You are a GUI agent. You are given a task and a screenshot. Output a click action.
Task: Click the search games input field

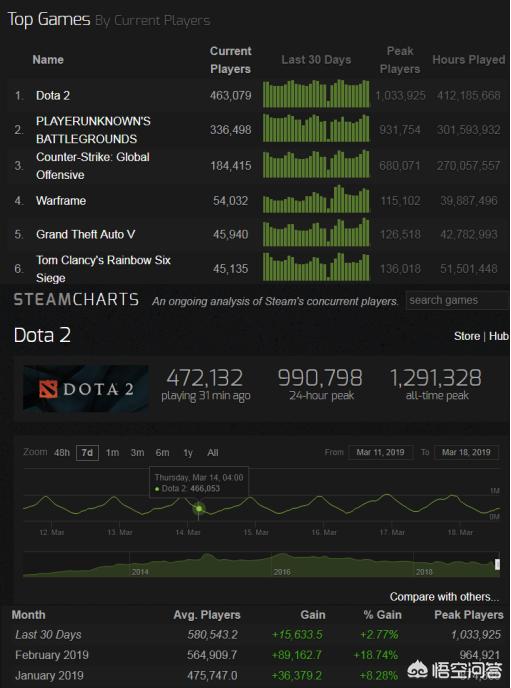coord(457,301)
